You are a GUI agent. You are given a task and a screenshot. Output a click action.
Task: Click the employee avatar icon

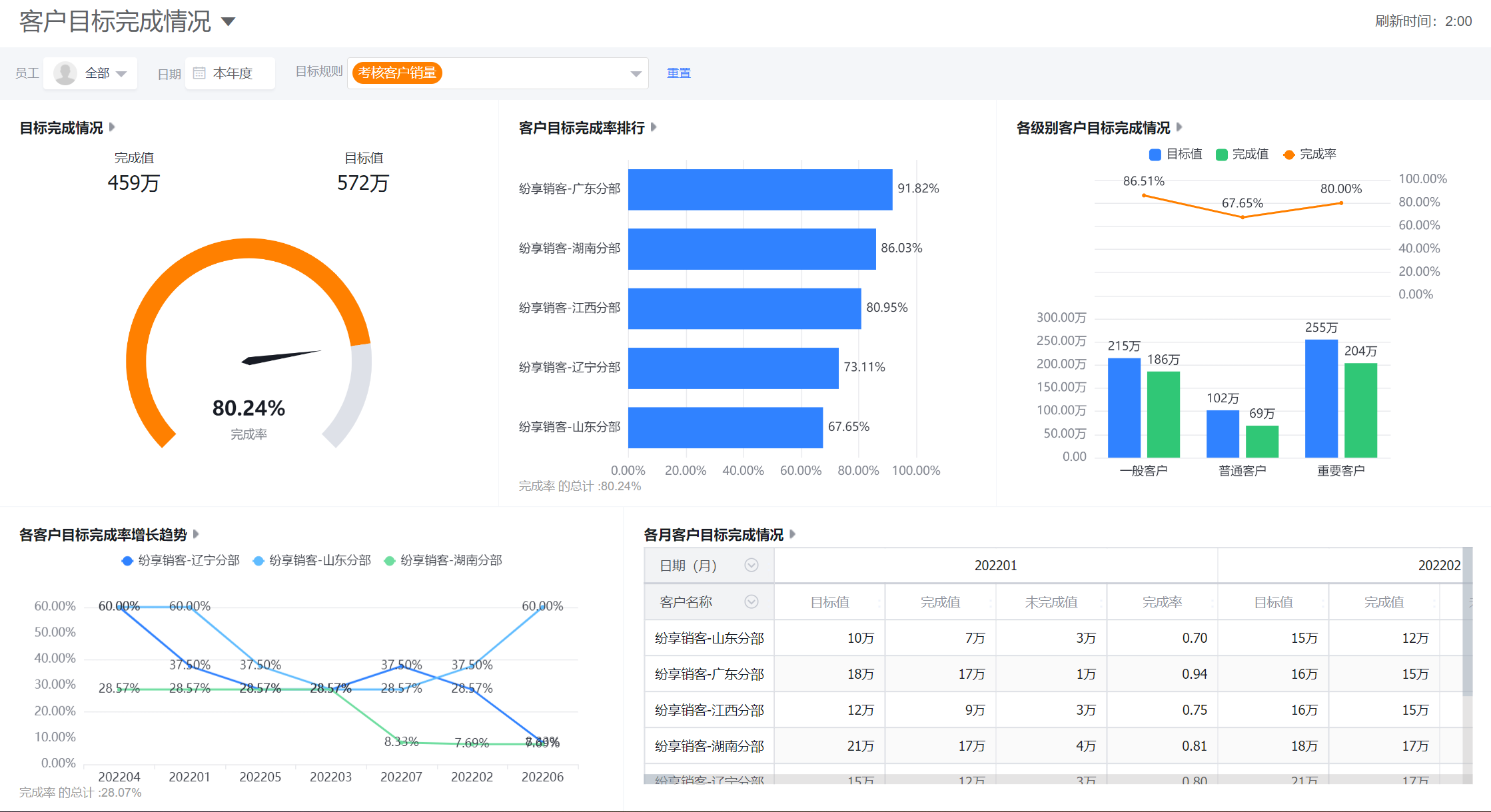(x=65, y=73)
